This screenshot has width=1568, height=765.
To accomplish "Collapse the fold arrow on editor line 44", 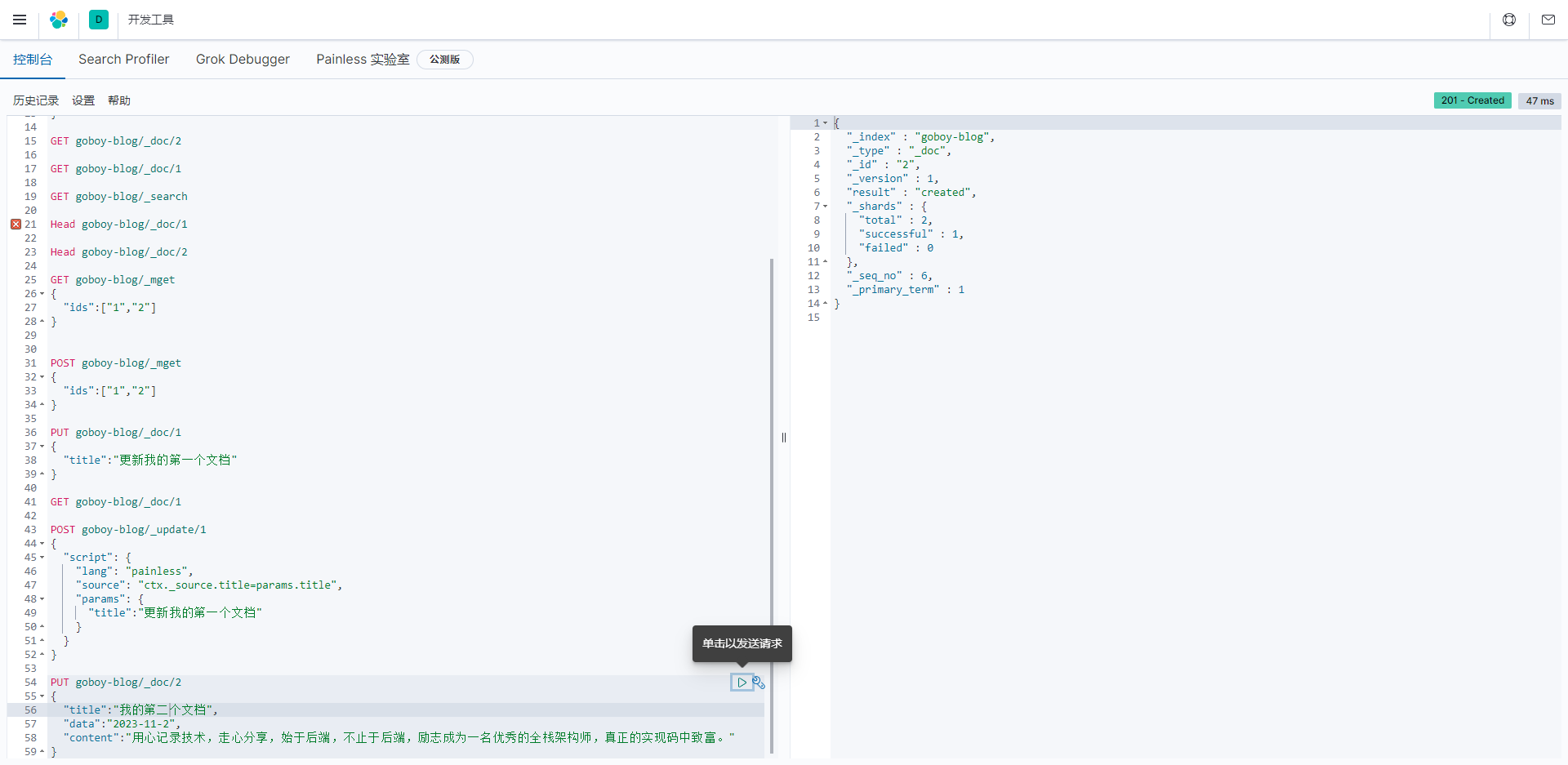I will point(42,544).
